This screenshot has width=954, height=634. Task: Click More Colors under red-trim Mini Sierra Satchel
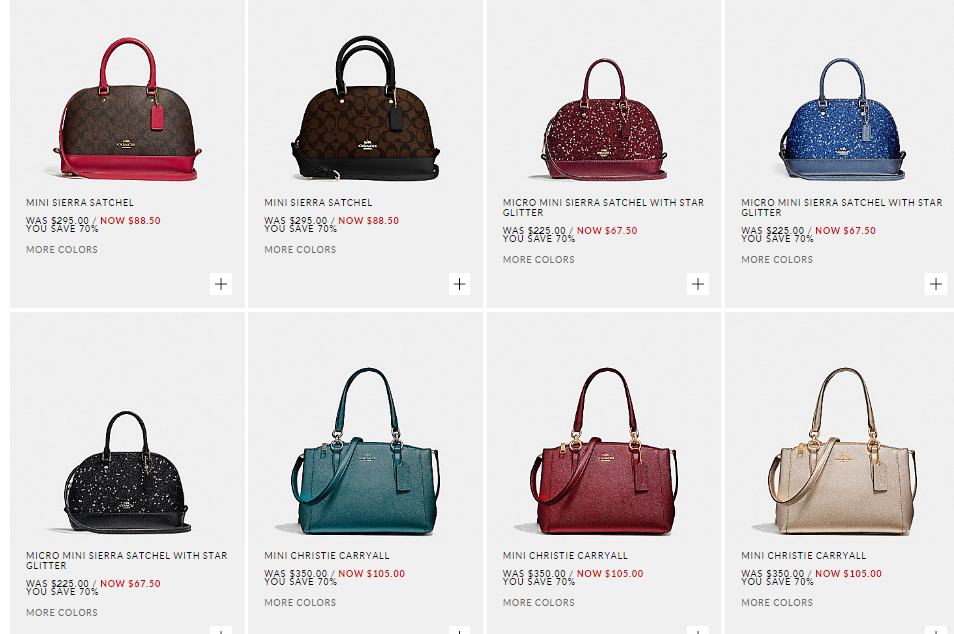(62, 249)
